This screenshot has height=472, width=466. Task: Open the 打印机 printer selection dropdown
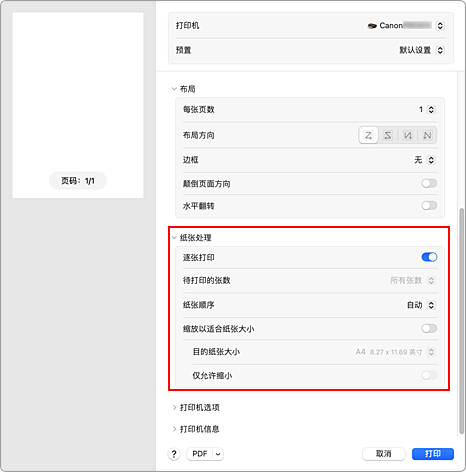[x=440, y=26]
